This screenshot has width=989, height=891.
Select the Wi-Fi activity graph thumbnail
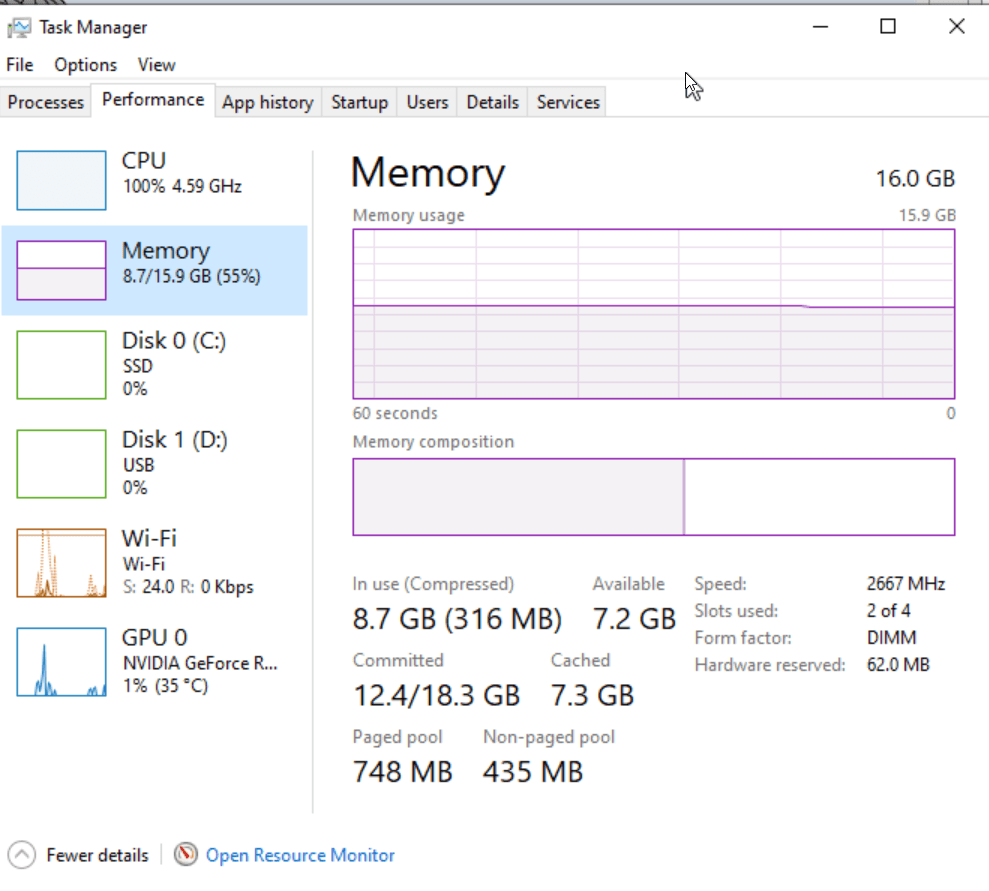61,563
